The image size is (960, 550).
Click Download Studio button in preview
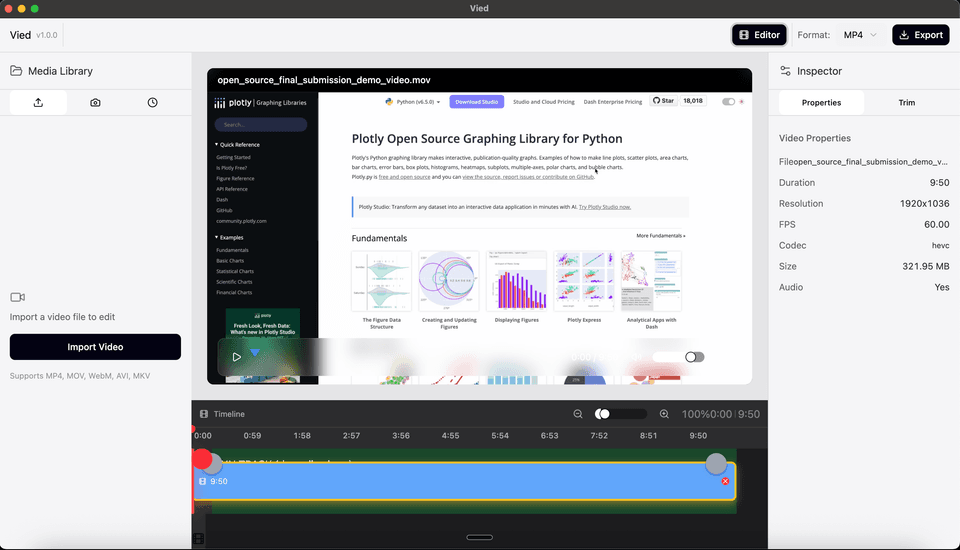(x=476, y=102)
